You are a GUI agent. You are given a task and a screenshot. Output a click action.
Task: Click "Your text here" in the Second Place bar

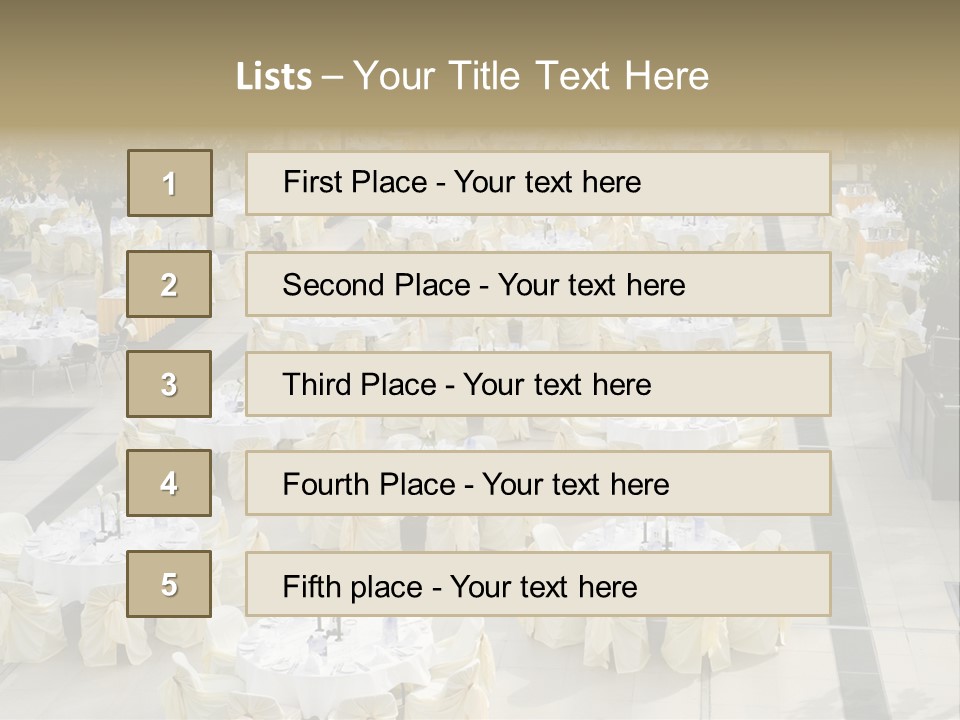click(x=591, y=285)
